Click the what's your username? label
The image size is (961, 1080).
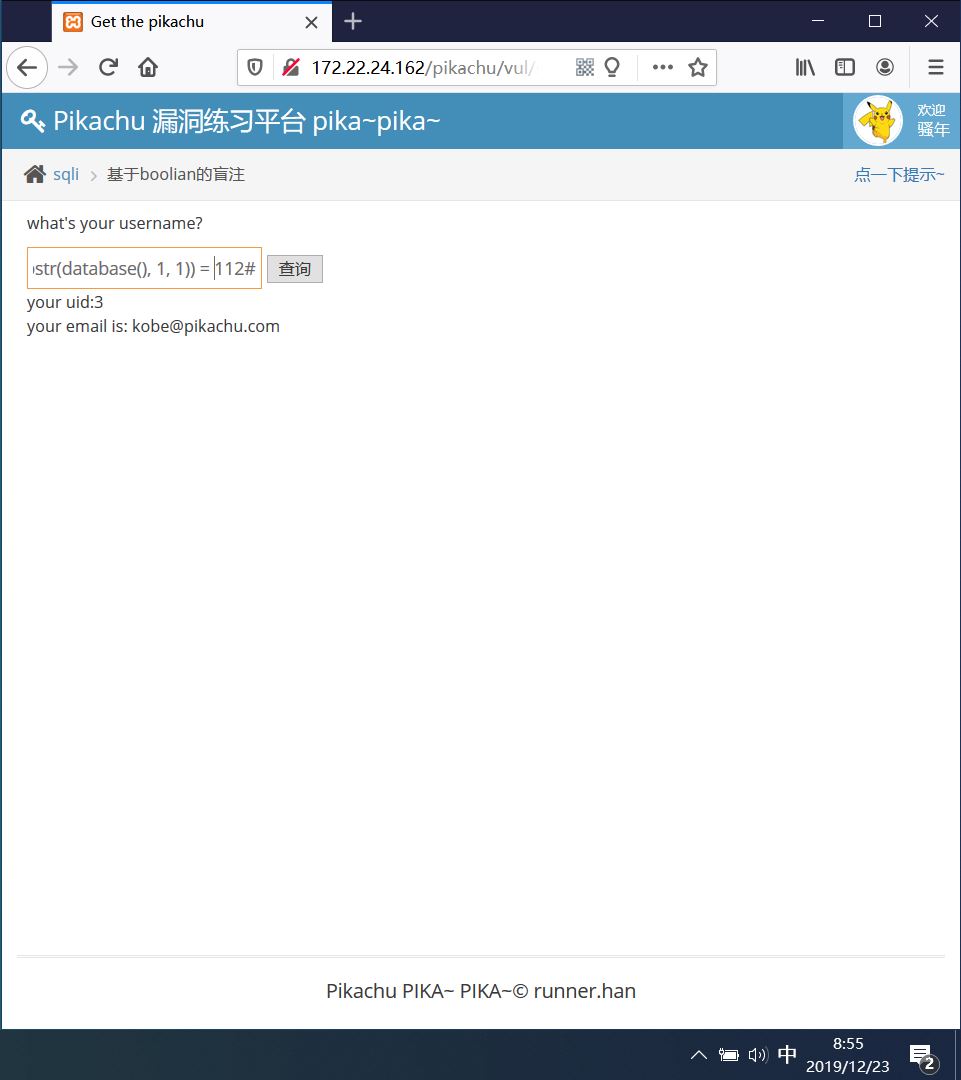pos(114,223)
